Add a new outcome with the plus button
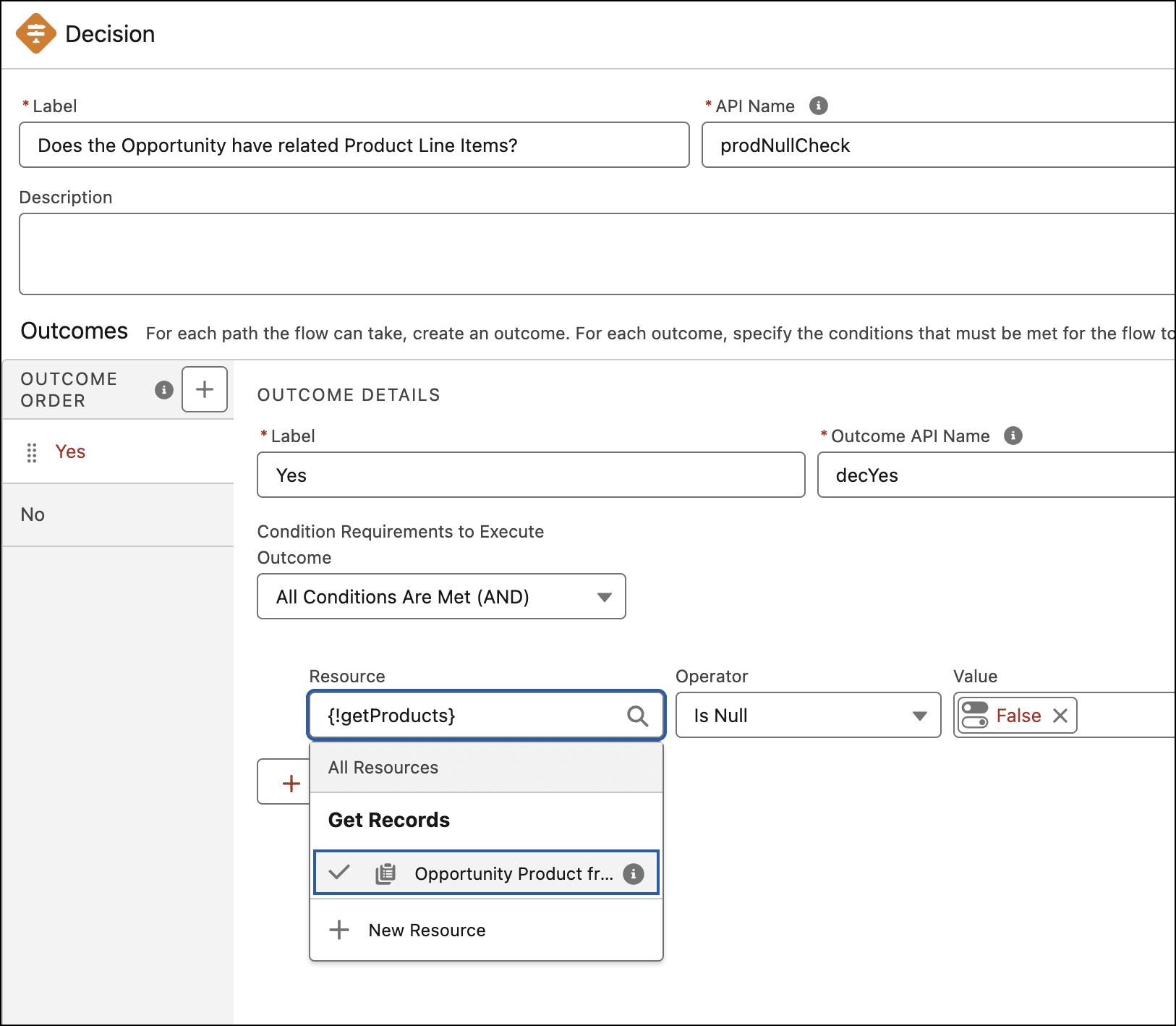The height and width of the screenshot is (1026, 1176). 204,389
